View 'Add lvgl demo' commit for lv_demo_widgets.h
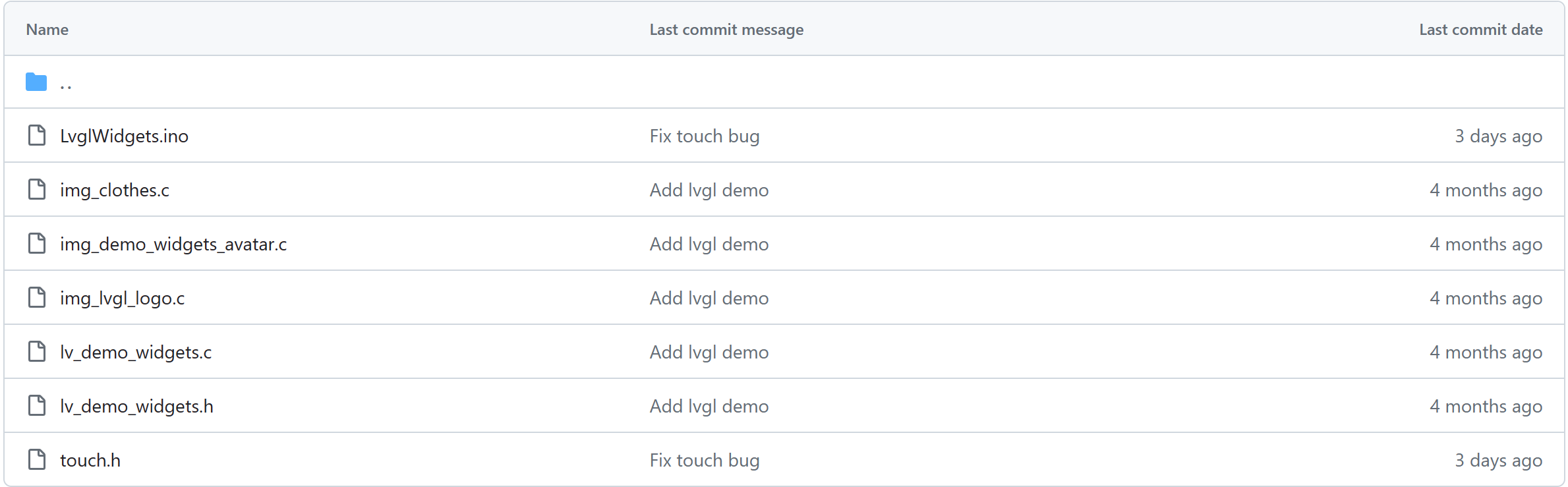This screenshot has height=487, width=1568. click(709, 407)
